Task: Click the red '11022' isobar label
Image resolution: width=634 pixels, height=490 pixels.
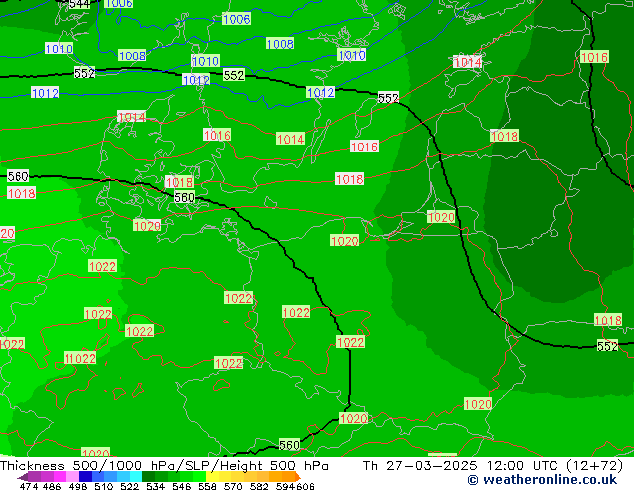Action: click(80, 358)
